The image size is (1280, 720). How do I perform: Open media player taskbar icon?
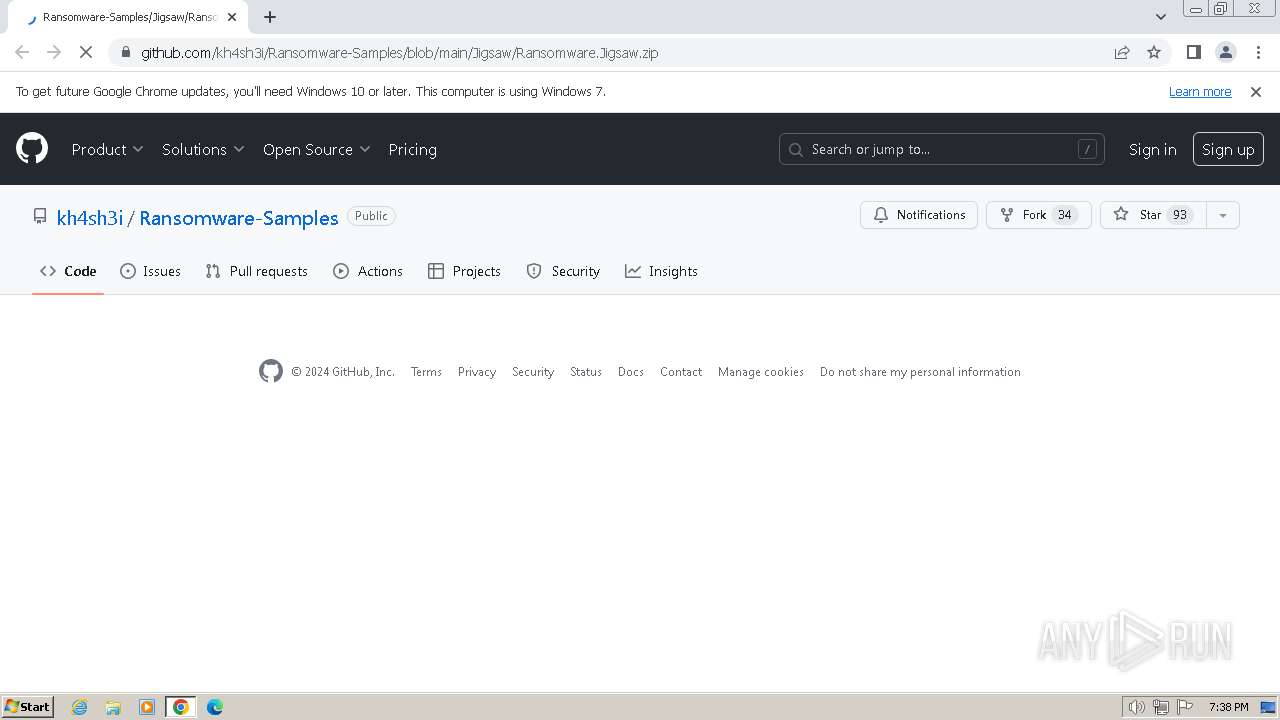pos(147,707)
